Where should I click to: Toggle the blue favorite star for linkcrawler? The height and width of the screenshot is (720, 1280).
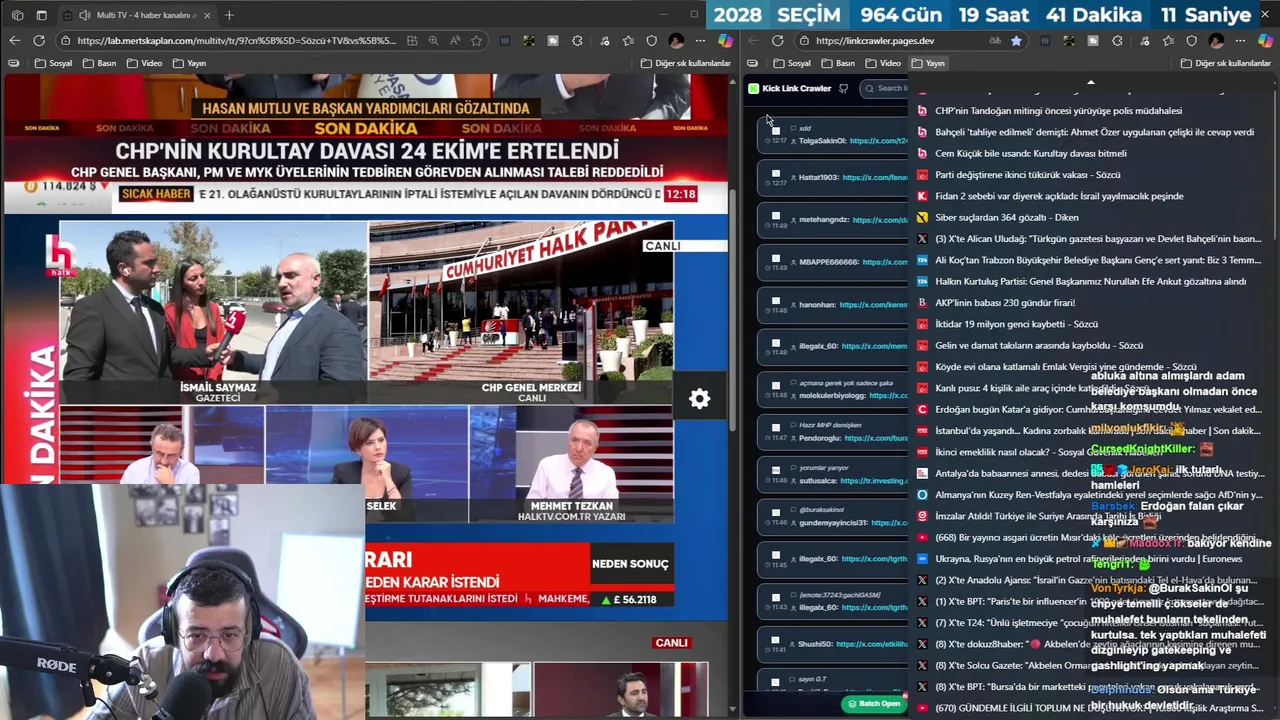click(1016, 41)
